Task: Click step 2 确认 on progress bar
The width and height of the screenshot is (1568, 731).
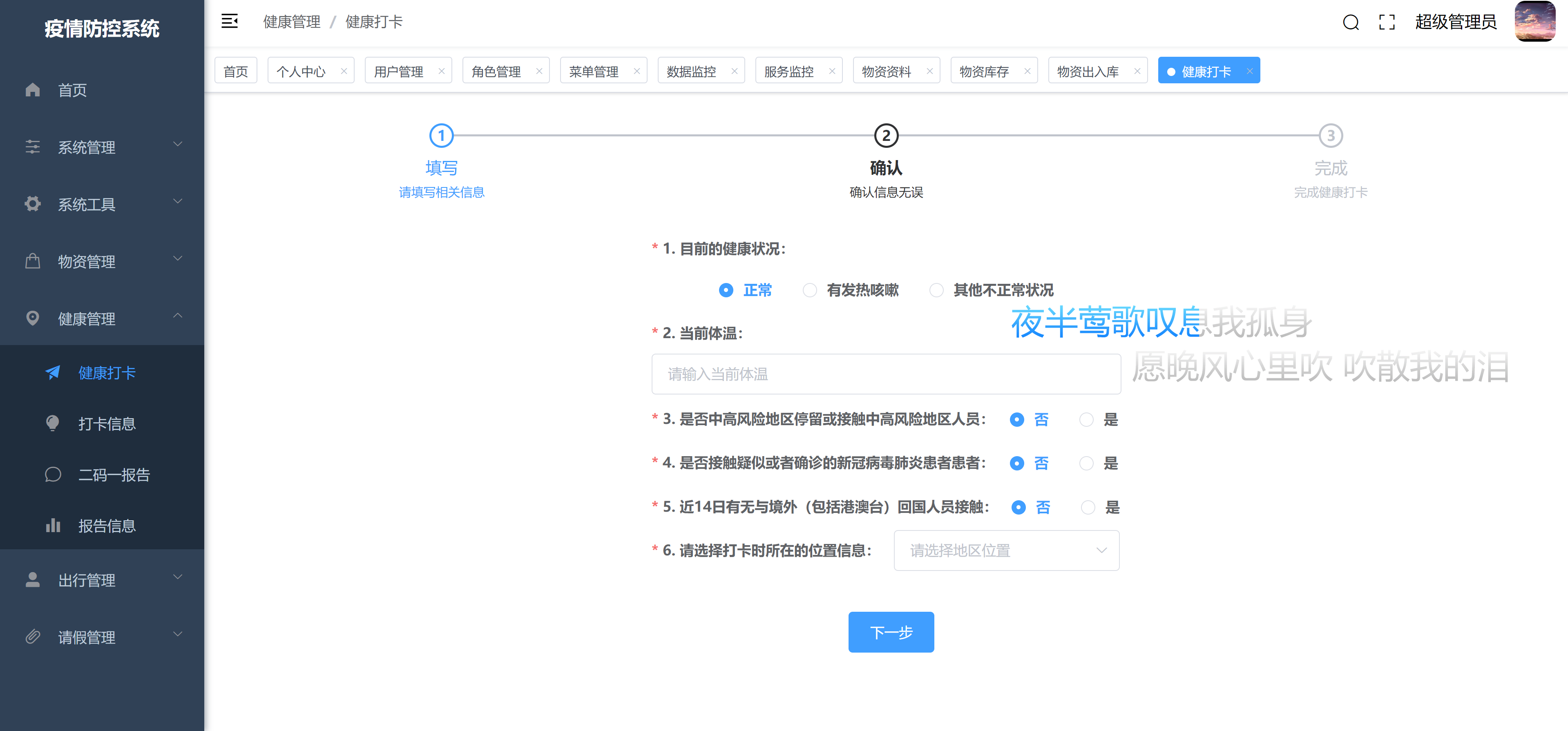Action: (886, 136)
